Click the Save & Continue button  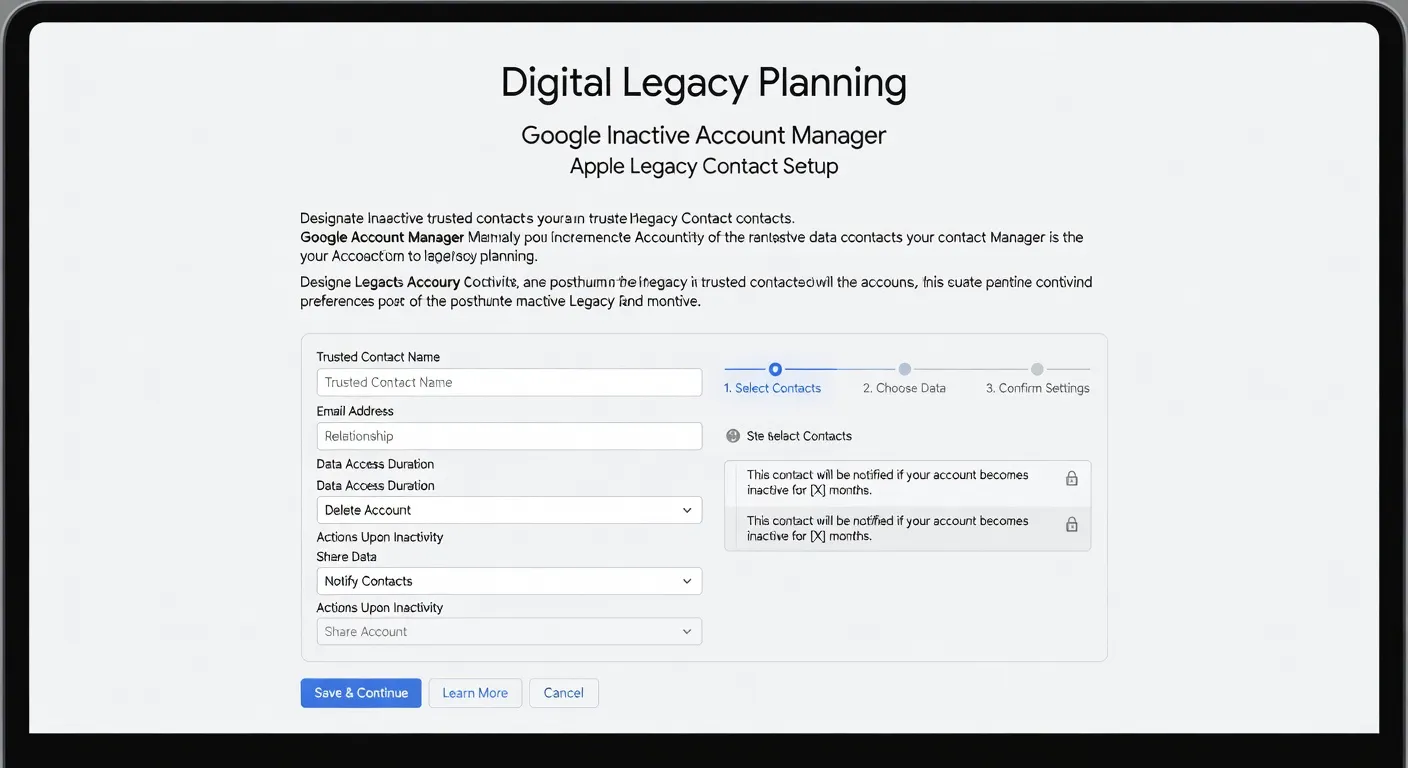coord(361,692)
